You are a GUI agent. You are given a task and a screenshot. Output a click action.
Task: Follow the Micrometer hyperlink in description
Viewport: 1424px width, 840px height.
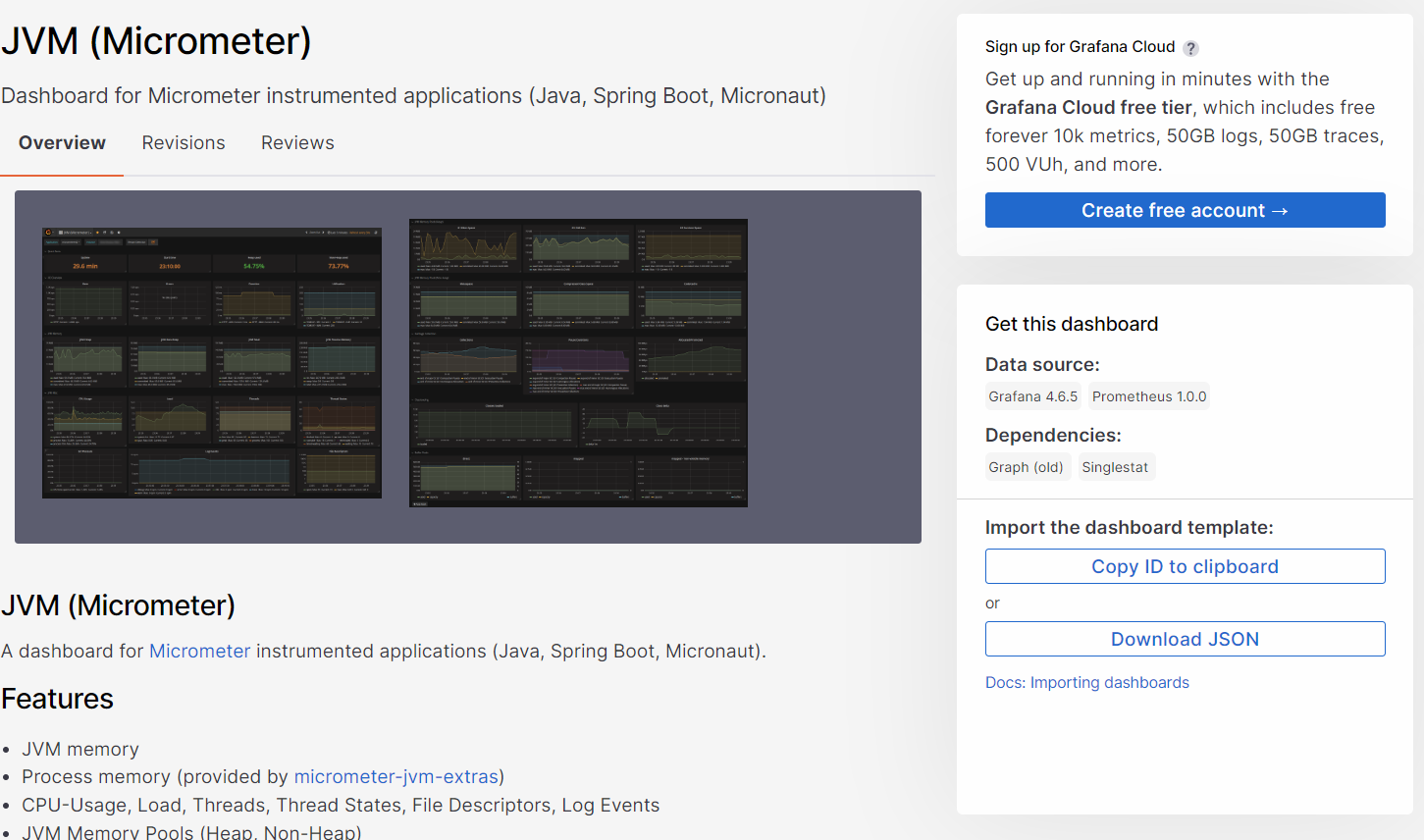(x=199, y=651)
